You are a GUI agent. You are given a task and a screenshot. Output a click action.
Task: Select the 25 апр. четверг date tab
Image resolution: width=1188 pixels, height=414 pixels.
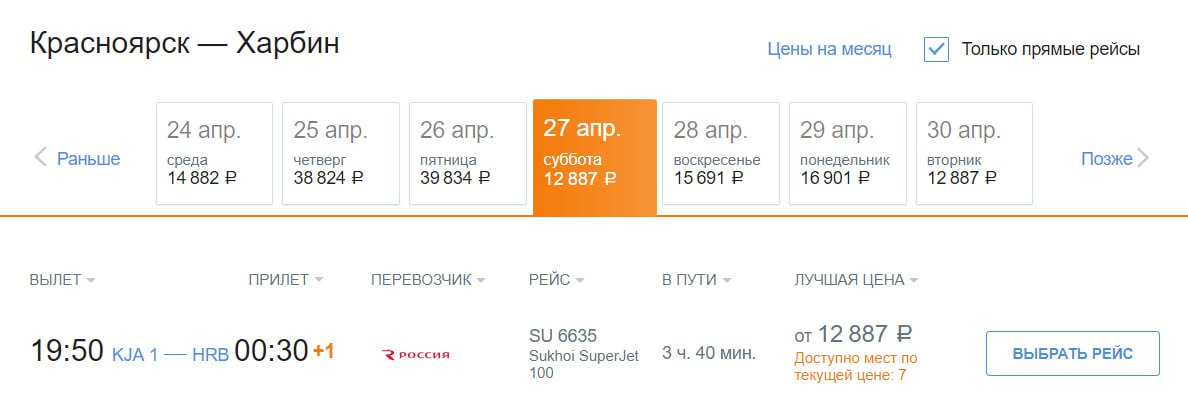click(340, 153)
